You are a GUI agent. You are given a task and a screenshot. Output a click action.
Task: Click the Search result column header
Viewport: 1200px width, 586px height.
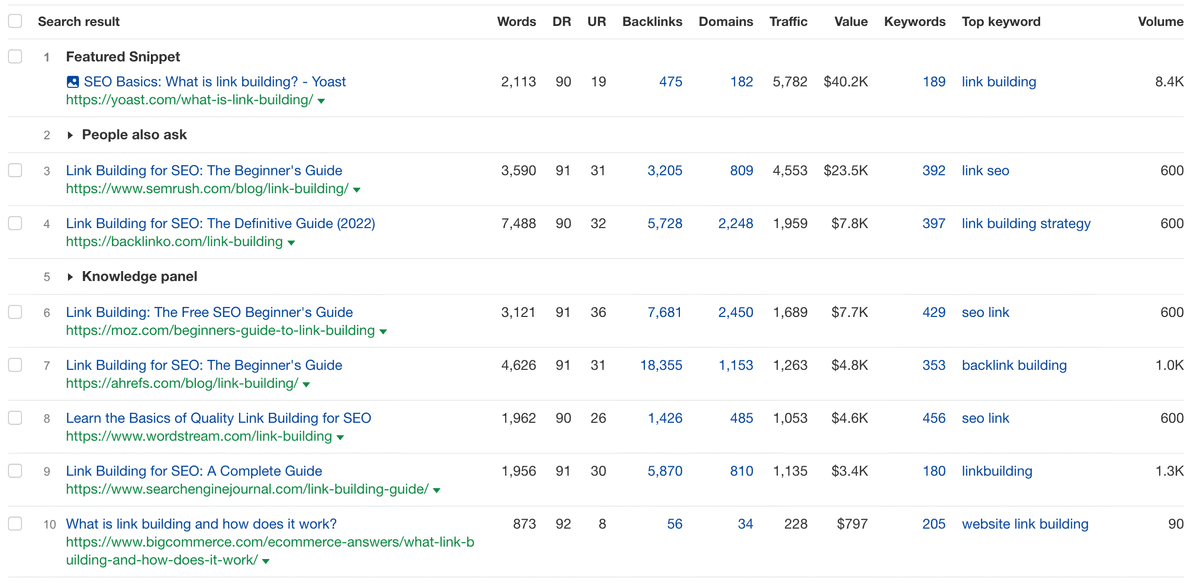tap(79, 21)
